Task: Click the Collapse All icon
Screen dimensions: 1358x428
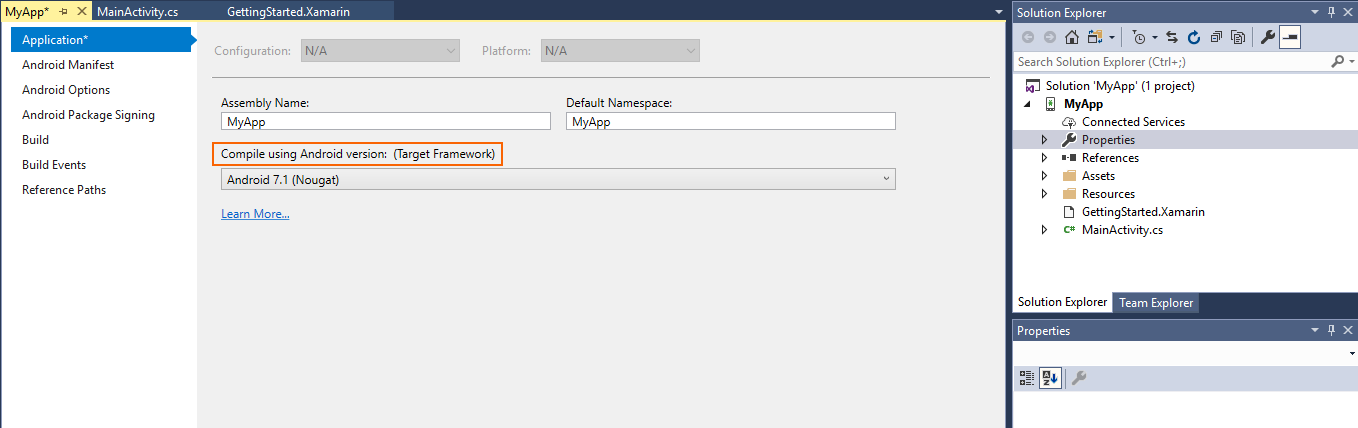Action: click(1216, 37)
